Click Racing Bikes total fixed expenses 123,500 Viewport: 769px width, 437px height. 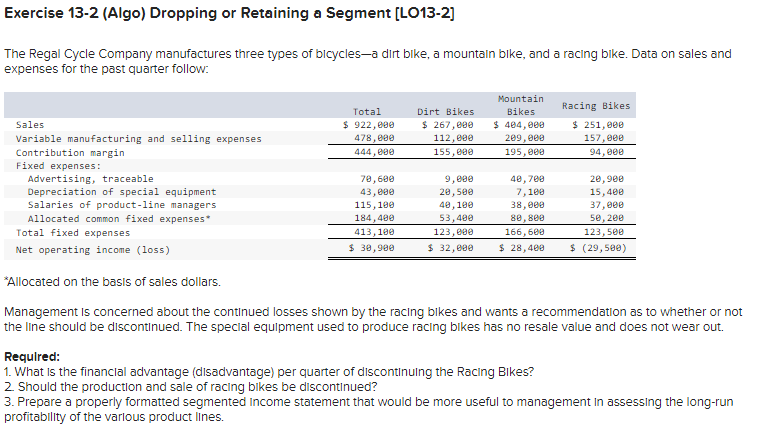(x=604, y=231)
